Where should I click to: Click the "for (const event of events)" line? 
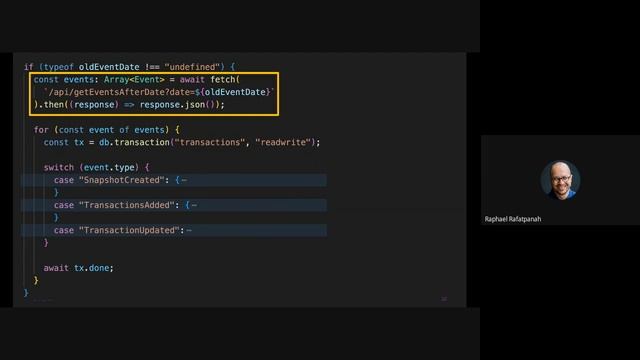(x=107, y=130)
